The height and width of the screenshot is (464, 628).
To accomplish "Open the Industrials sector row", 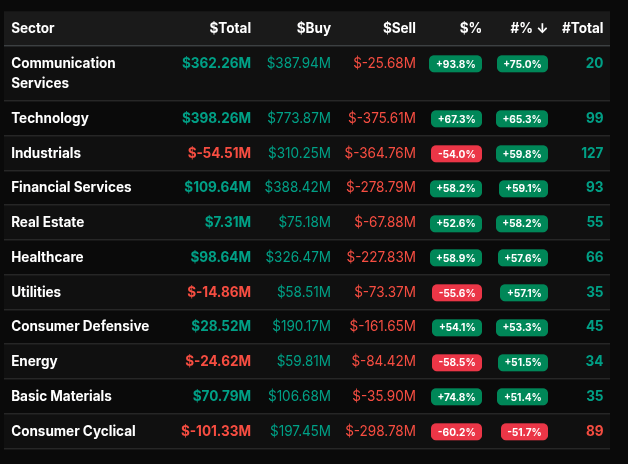I will pyautogui.click(x=46, y=153).
